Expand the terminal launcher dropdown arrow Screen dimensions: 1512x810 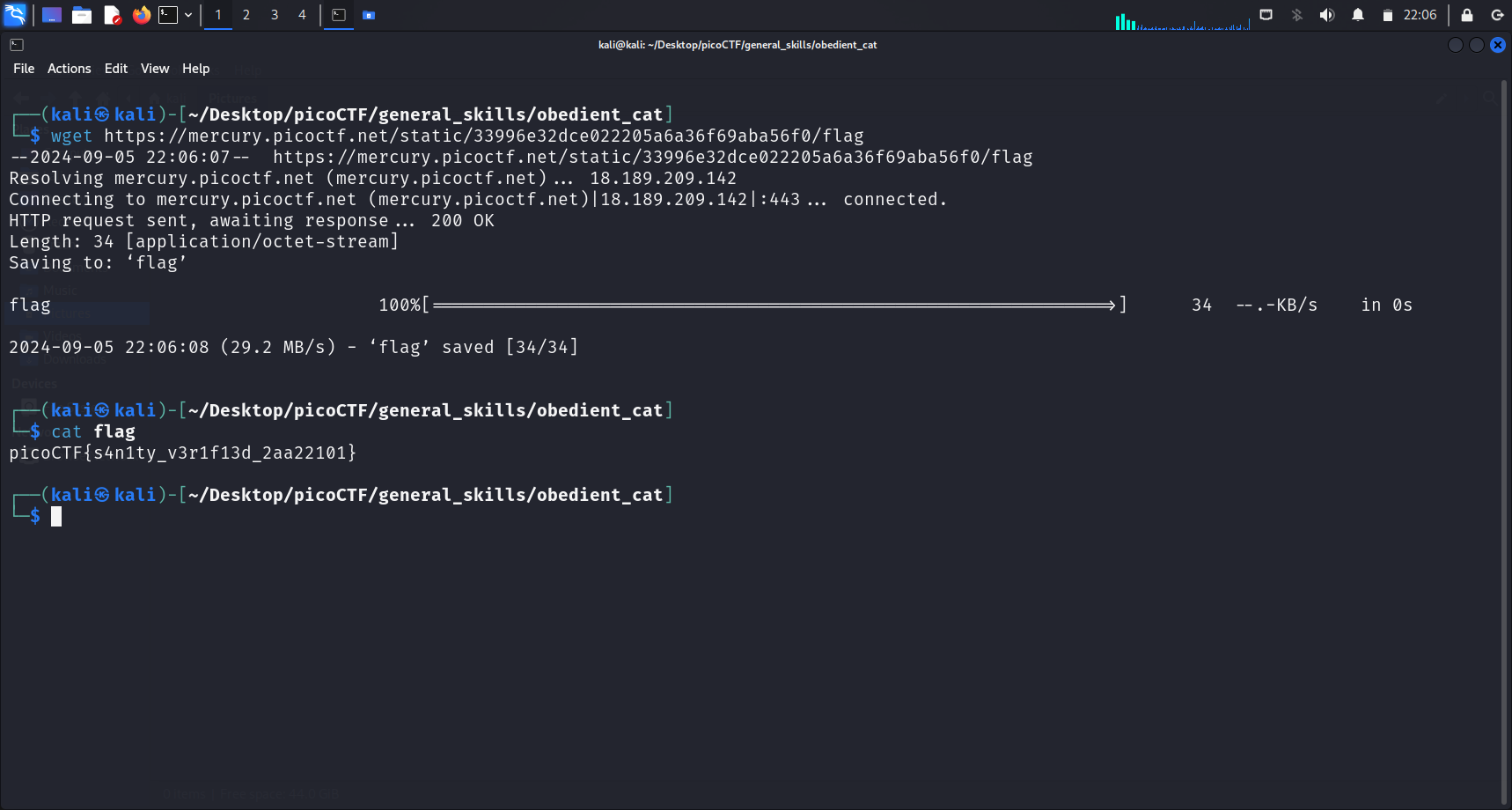pyautogui.click(x=188, y=15)
